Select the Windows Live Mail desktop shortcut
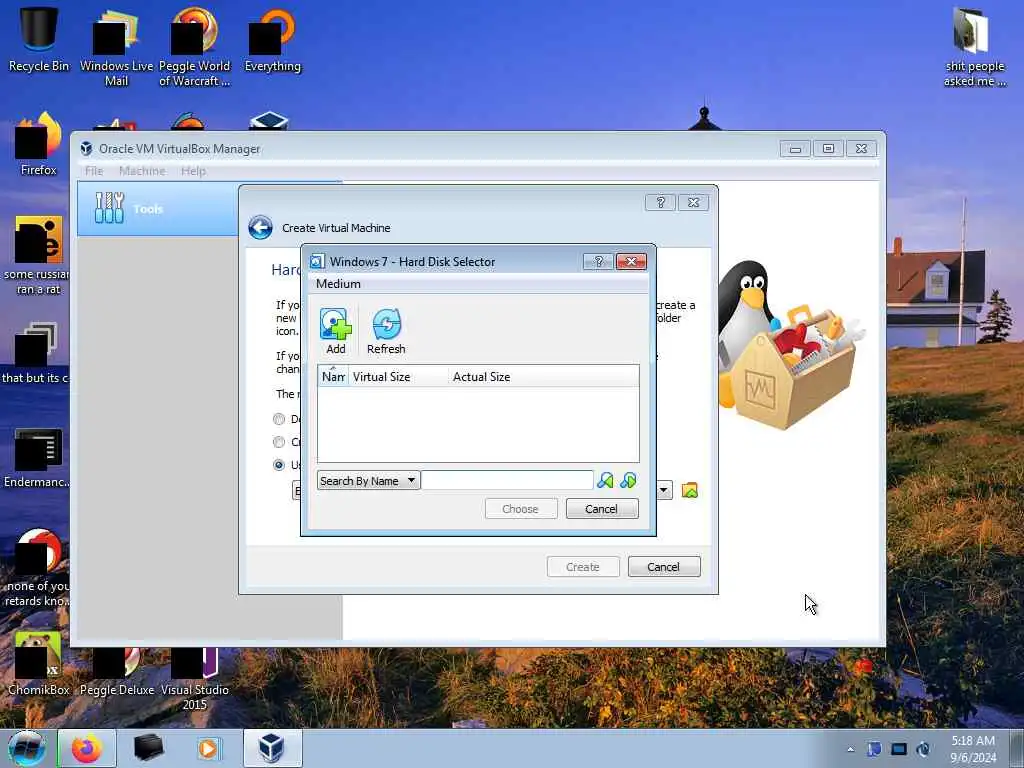 pyautogui.click(x=116, y=48)
